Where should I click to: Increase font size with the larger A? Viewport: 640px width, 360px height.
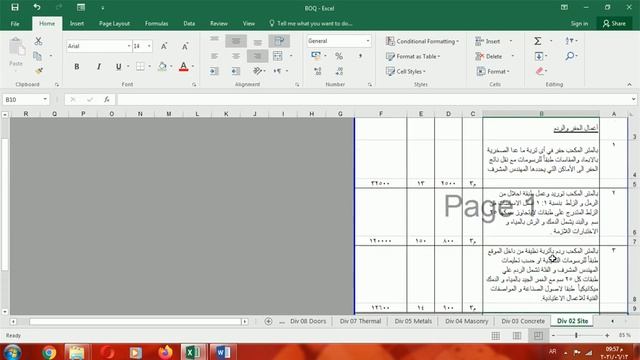point(164,46)
